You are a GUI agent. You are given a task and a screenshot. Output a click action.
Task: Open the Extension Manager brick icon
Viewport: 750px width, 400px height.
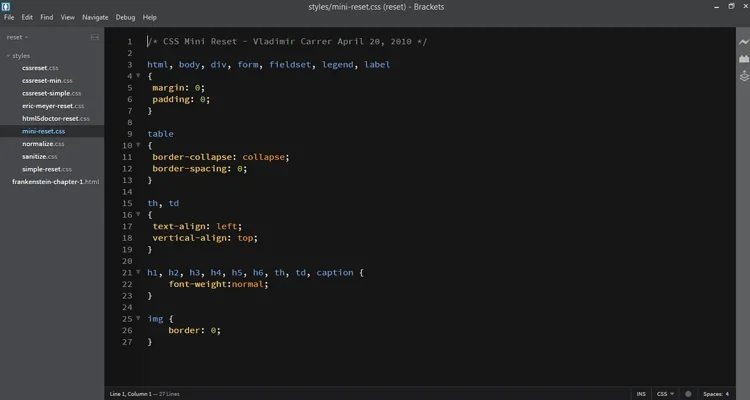pyautogui.click(x=742, y=60)
